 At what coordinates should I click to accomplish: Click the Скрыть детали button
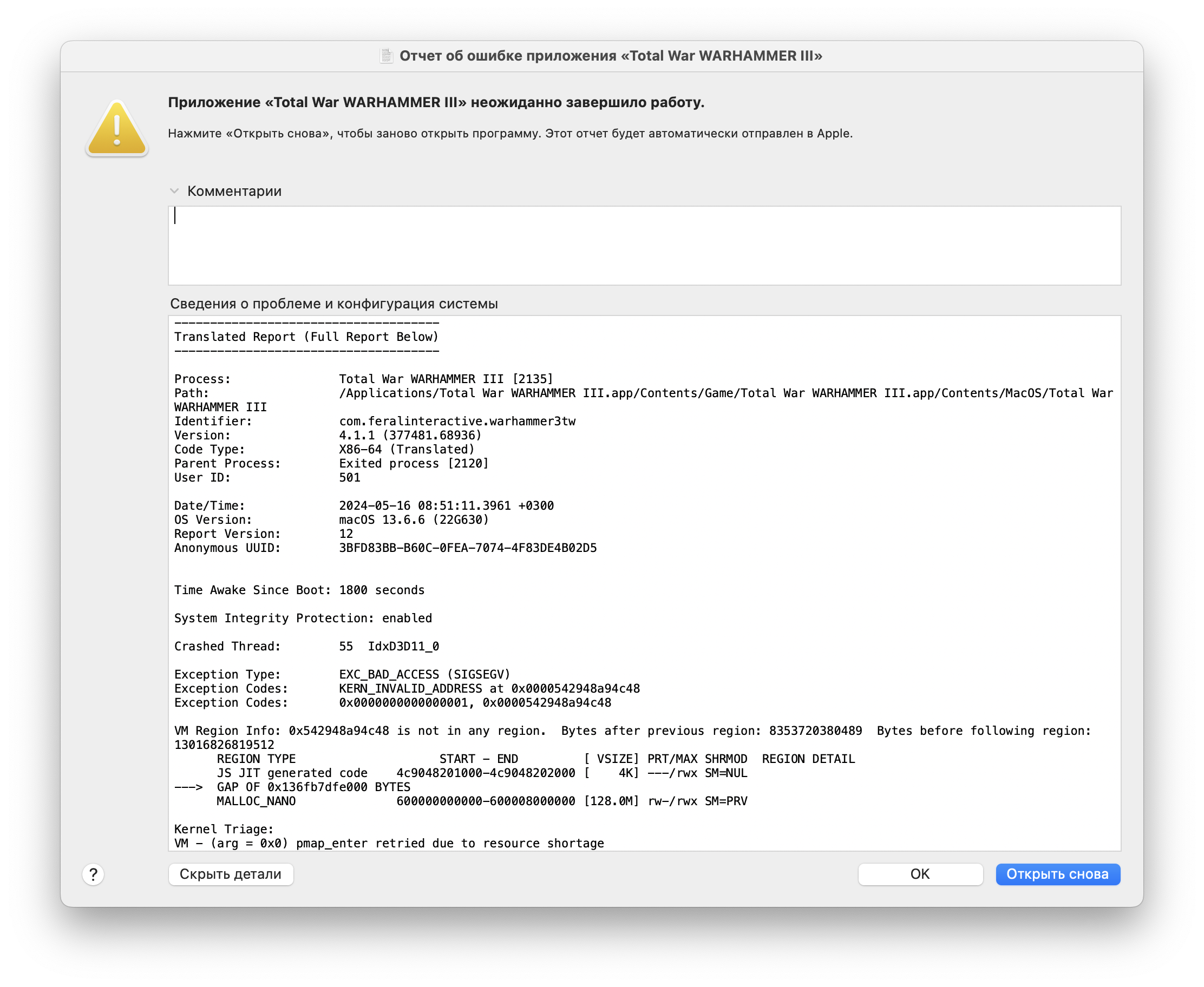230,874
